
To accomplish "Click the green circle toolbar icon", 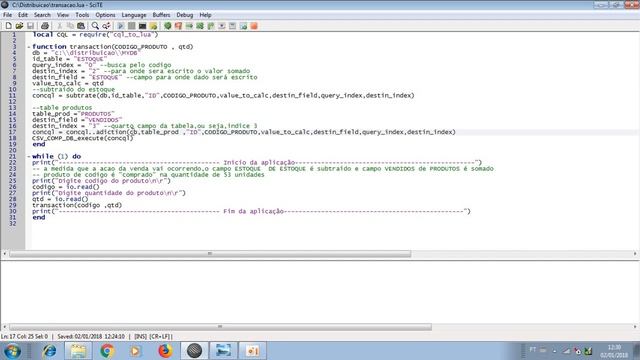I will [167, 26].
